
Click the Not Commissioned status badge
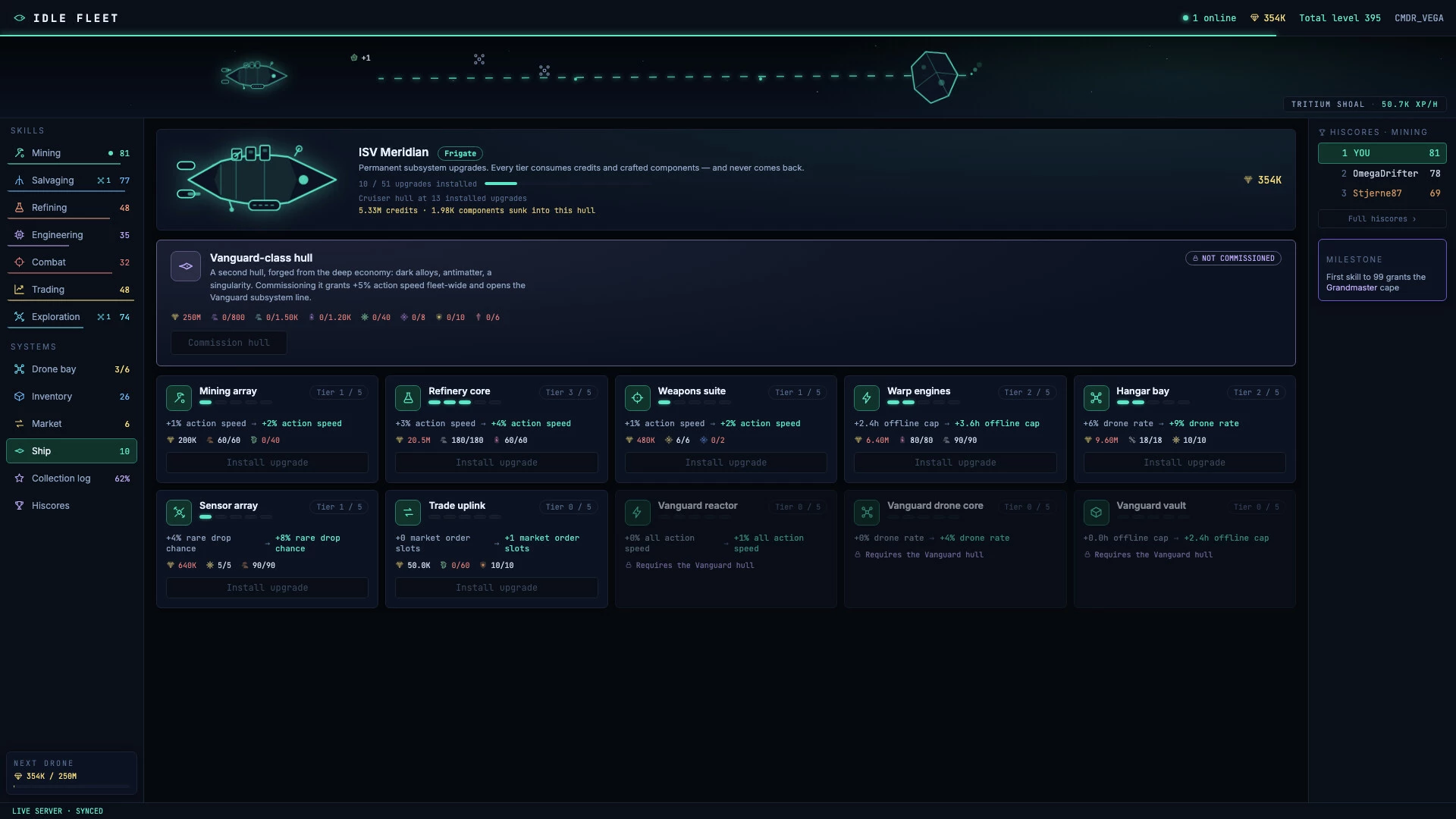(x=1233, y=259)
